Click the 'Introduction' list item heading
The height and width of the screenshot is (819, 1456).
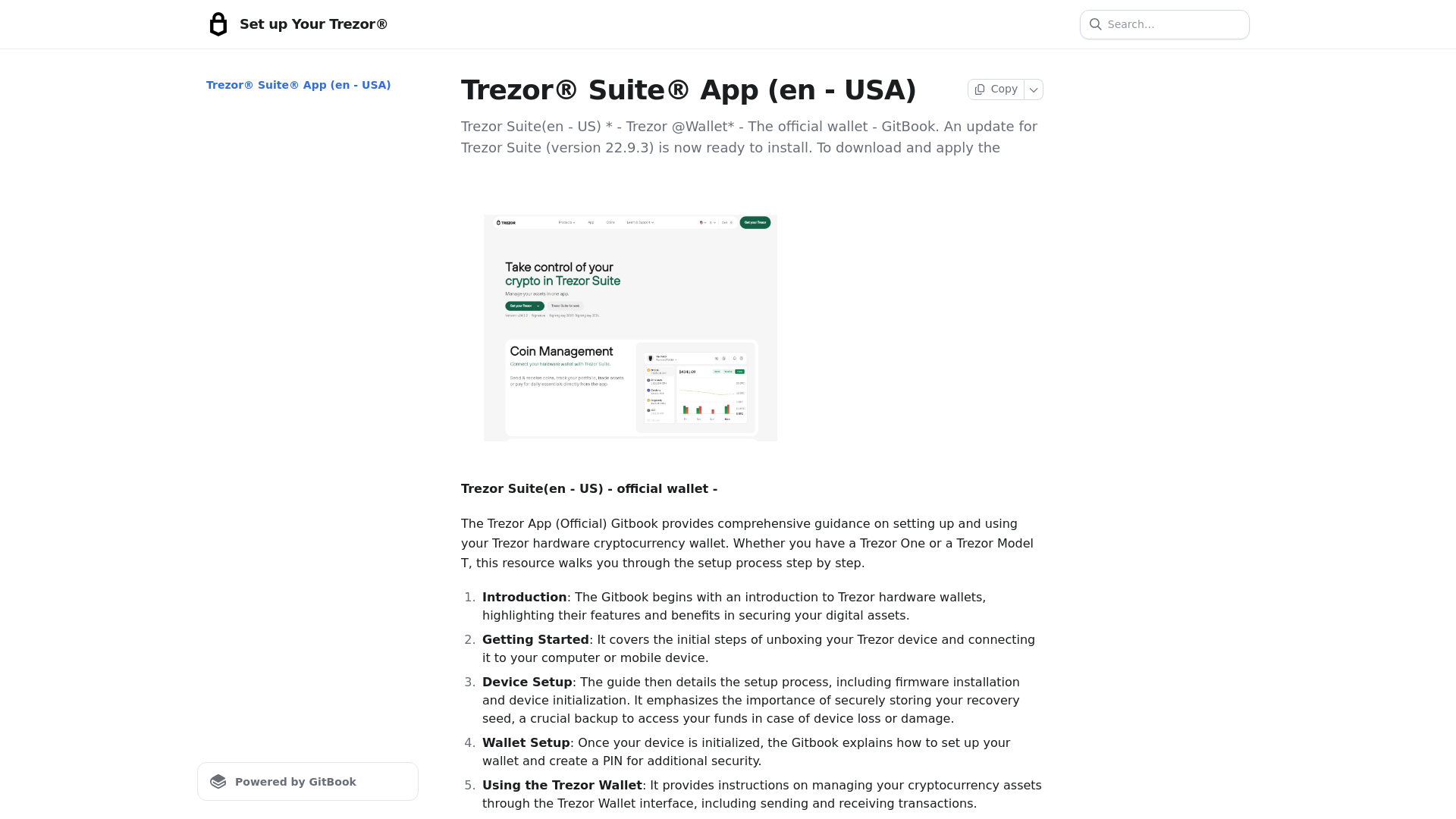pyautogui.click(x=525, y=598)
